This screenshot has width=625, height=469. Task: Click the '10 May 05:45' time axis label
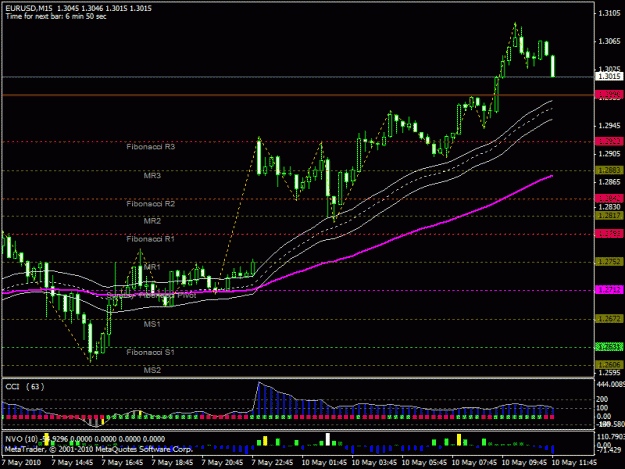(x=424, y=463)
